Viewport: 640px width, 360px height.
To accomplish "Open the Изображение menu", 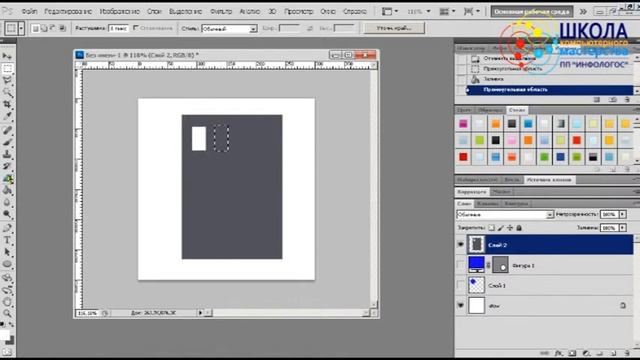I will pos(120,11).
